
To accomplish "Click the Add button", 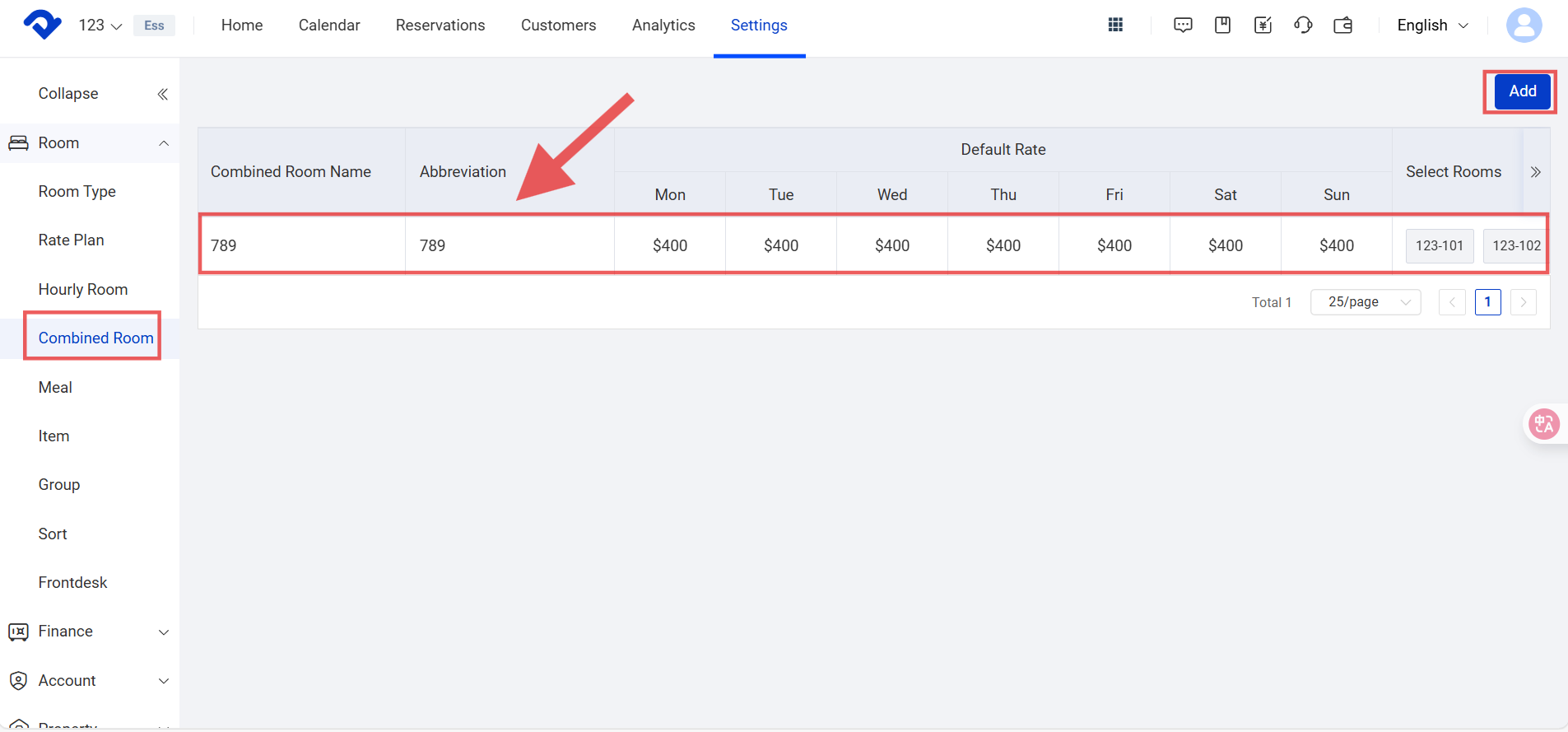I will click(1522, 91).
